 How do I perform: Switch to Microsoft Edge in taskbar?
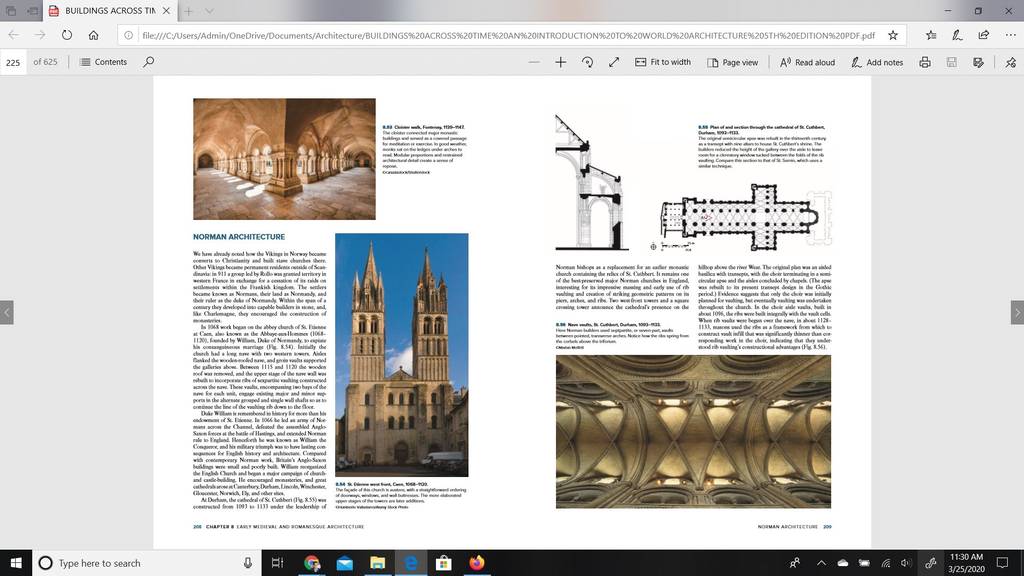411,563
